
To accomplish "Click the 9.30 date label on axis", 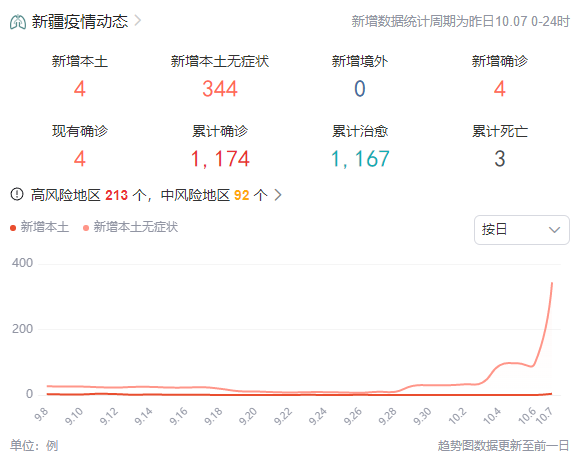I will [x=422, y=416].
